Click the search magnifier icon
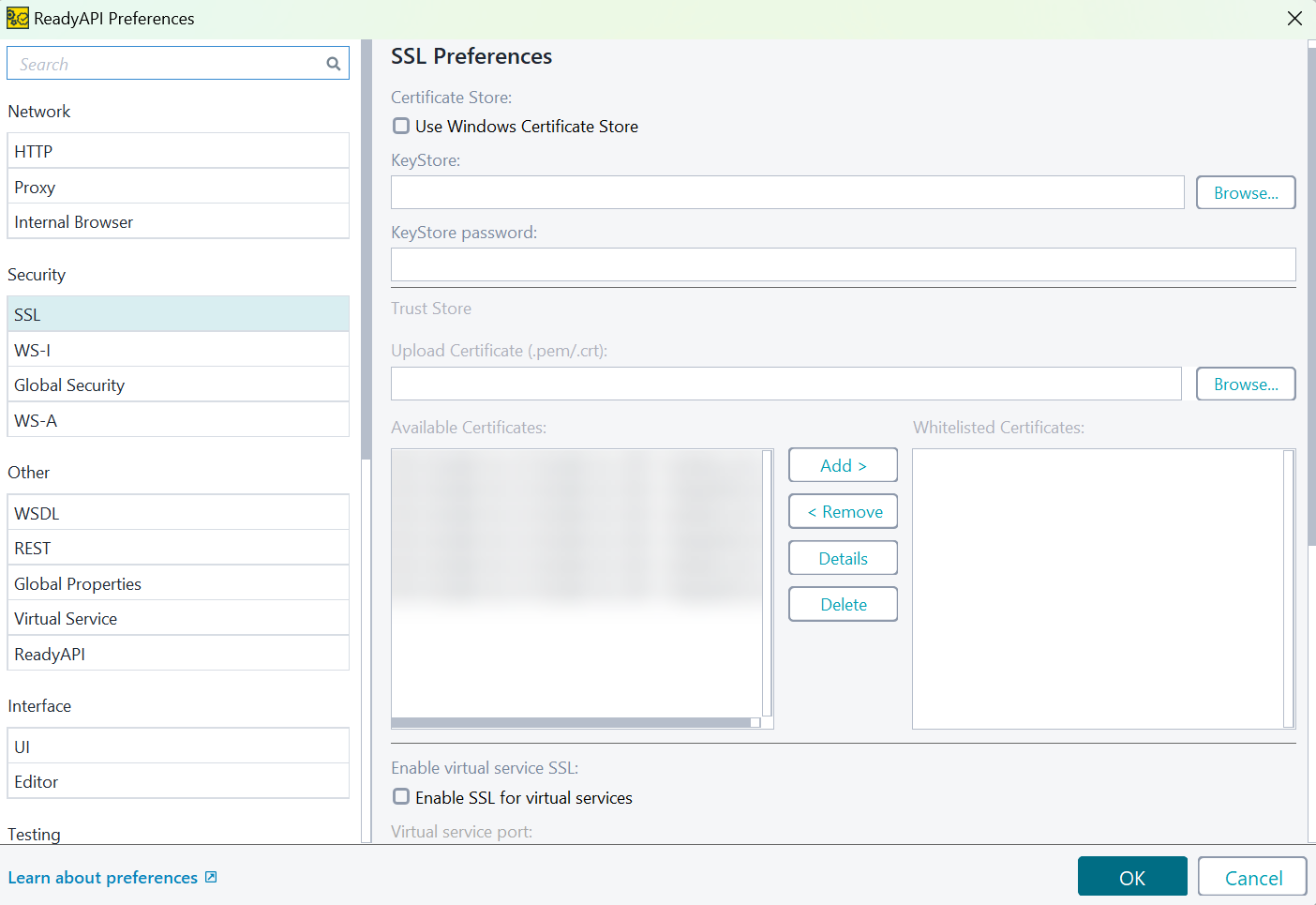1316x905 pixels. point(333,64)
